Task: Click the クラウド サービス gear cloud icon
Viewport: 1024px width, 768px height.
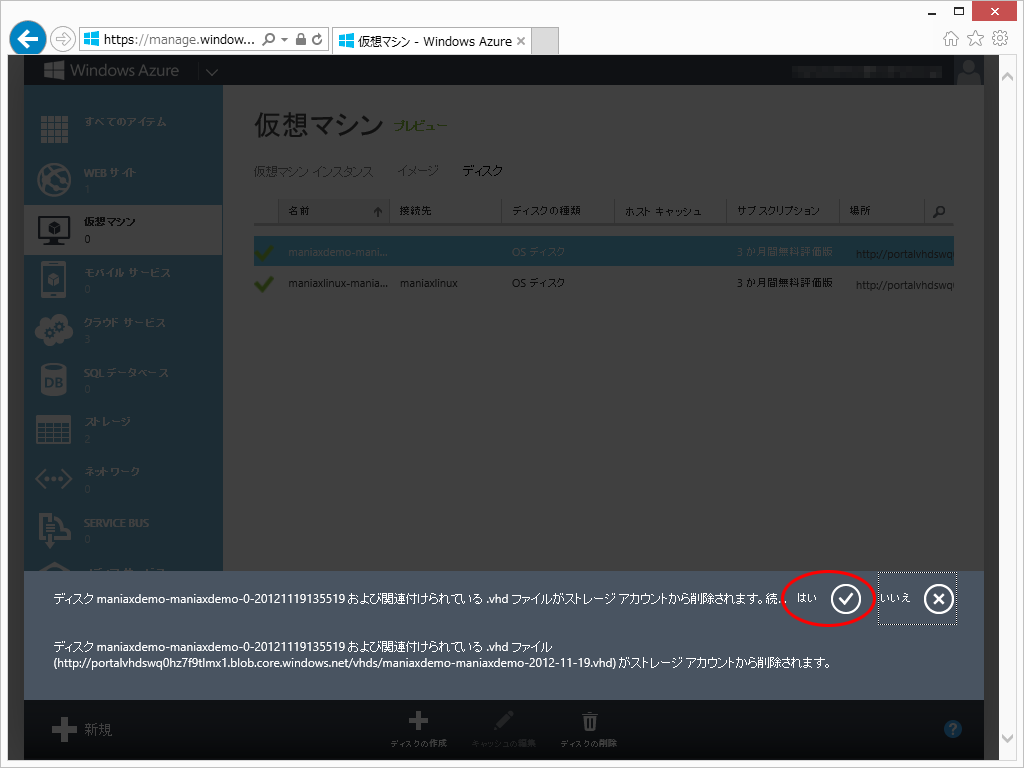Action: [54, 330]
